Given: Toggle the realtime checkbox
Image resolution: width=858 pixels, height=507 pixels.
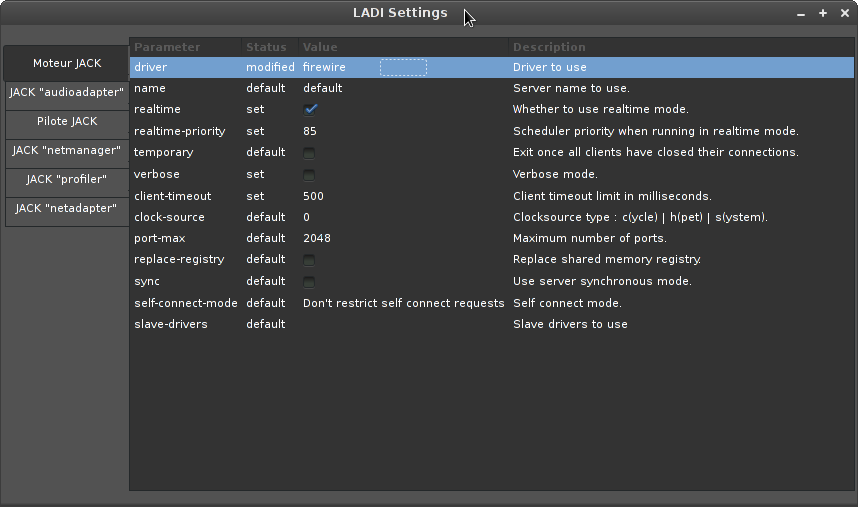Looking at the screenshot, I should 310,109.
